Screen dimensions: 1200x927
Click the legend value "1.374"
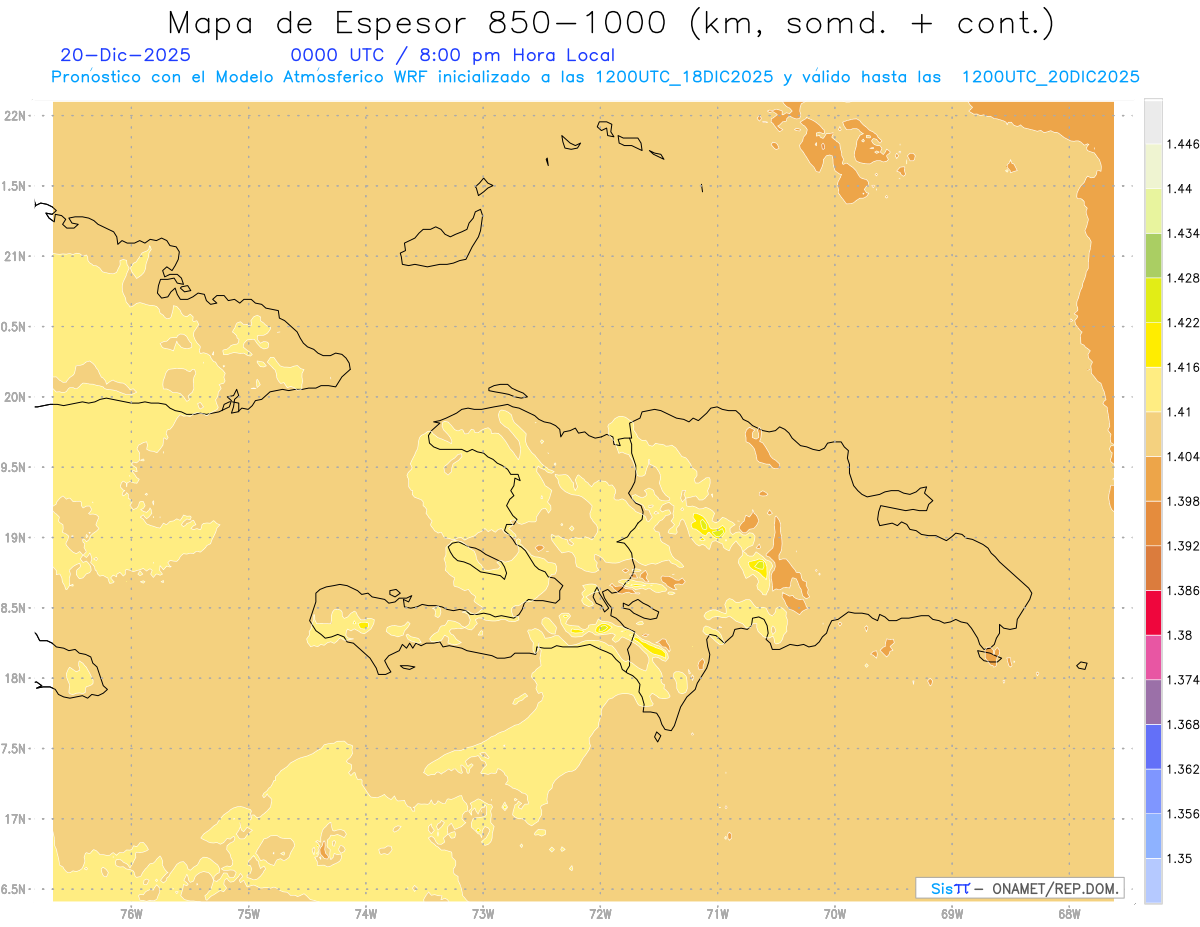[x=1184, y=680]
